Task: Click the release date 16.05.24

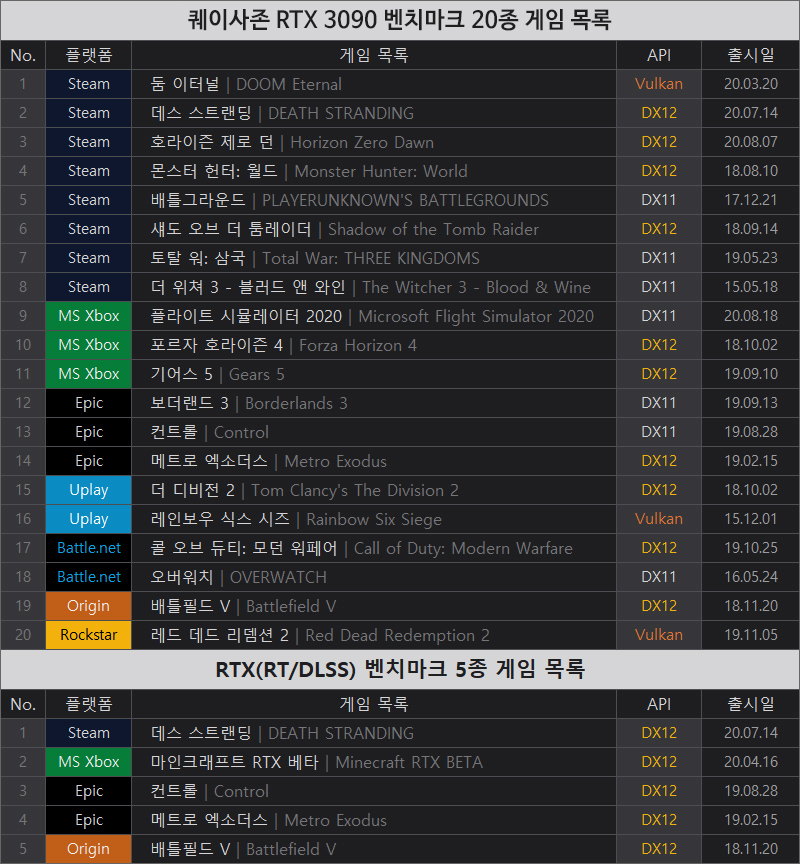Action: point(751,577)
